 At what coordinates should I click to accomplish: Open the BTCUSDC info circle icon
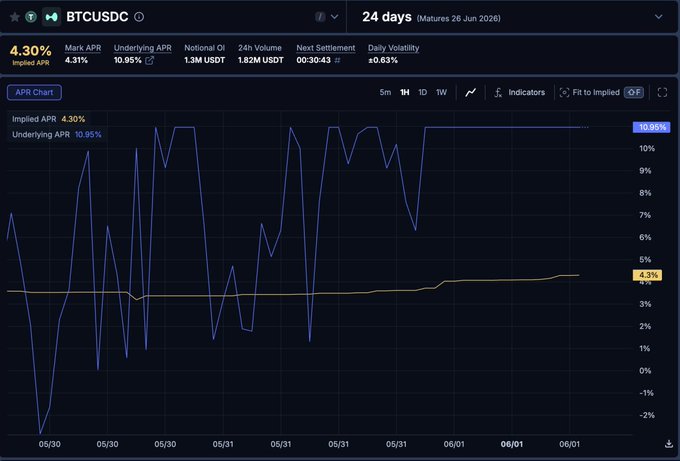[139, 17]
